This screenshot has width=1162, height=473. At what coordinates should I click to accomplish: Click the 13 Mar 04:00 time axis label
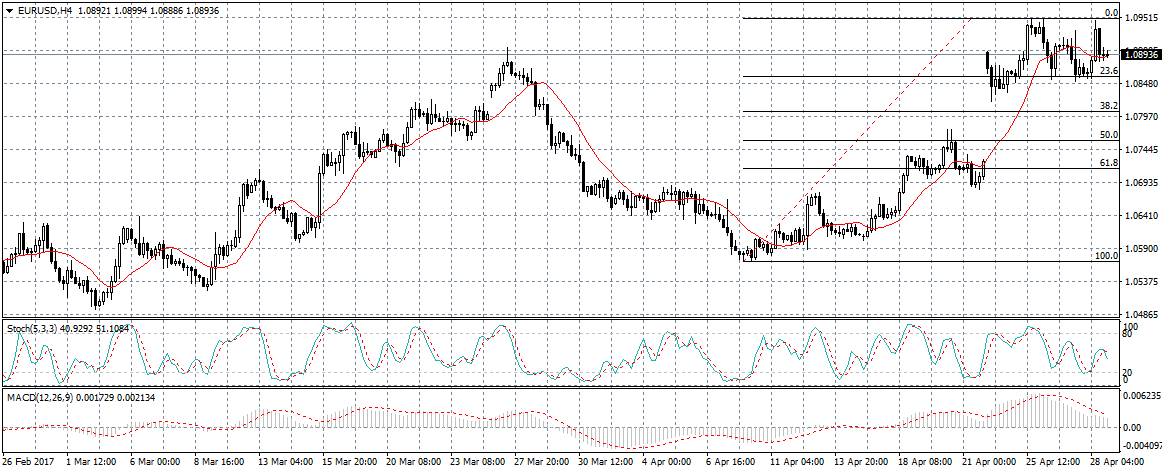point(286,463)
